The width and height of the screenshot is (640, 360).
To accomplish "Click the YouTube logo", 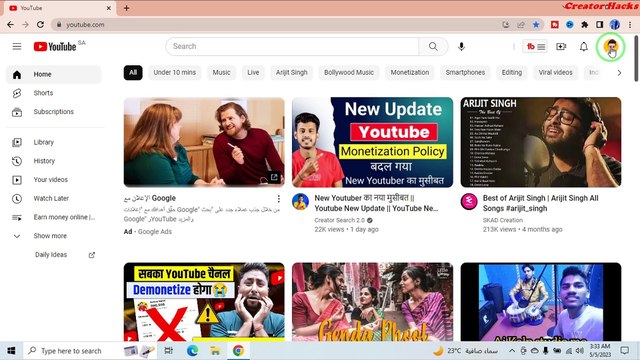I will [55, 47].
